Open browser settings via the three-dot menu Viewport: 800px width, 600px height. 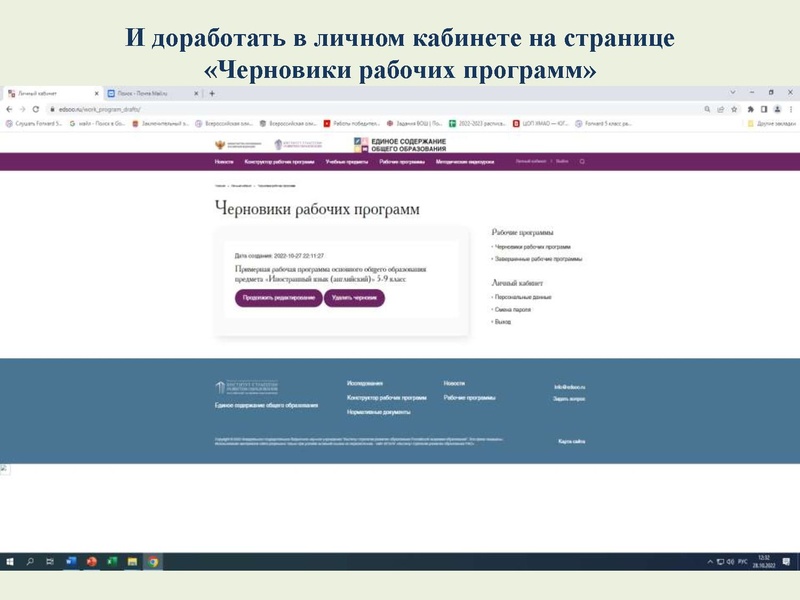point(791,104)
